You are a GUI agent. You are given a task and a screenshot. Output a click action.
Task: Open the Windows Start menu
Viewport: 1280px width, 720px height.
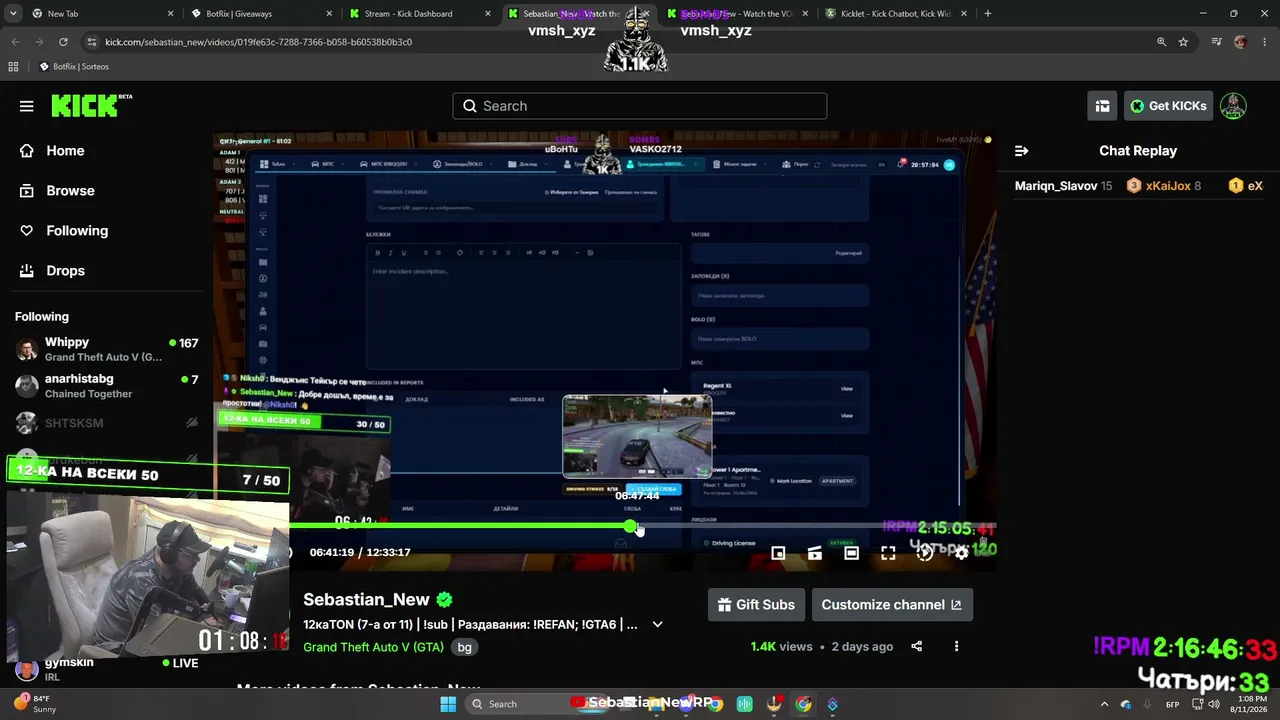448,704
